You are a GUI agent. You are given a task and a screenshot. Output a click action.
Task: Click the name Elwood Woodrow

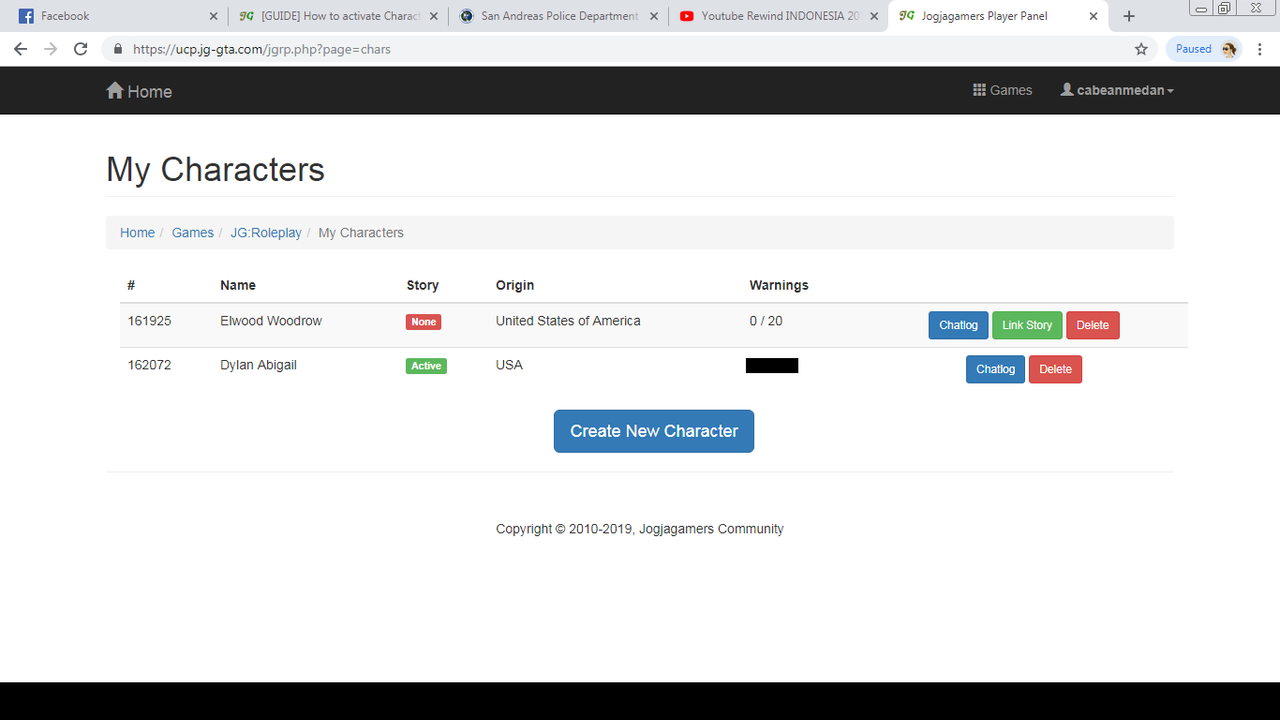(271, 321)
